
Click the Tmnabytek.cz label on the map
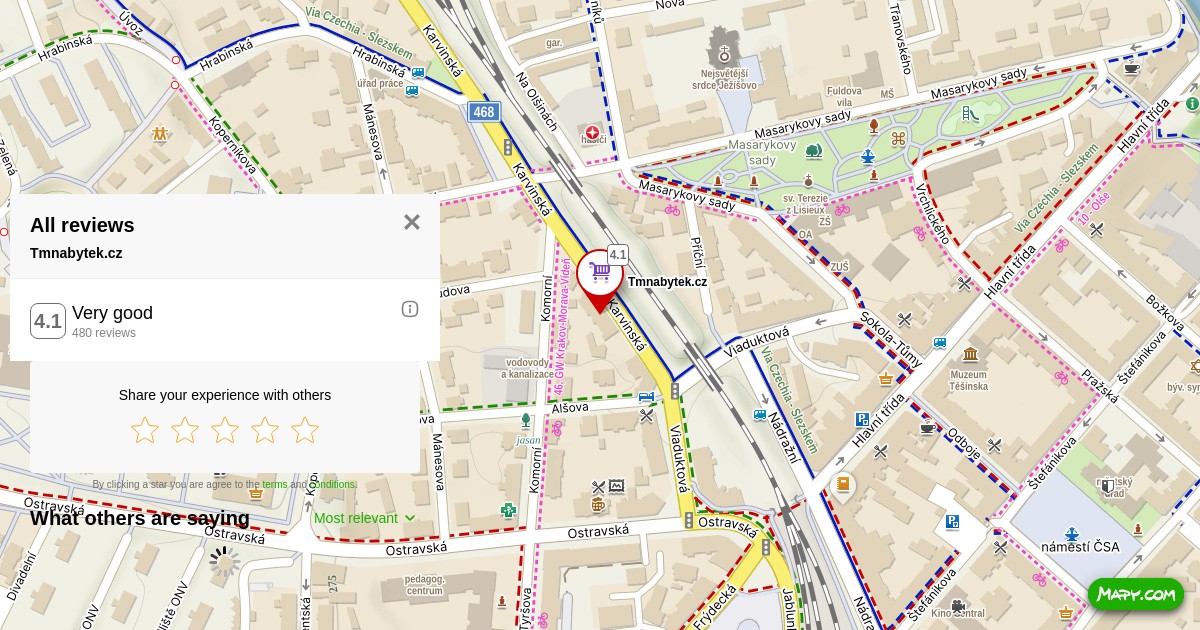(667, 282)
